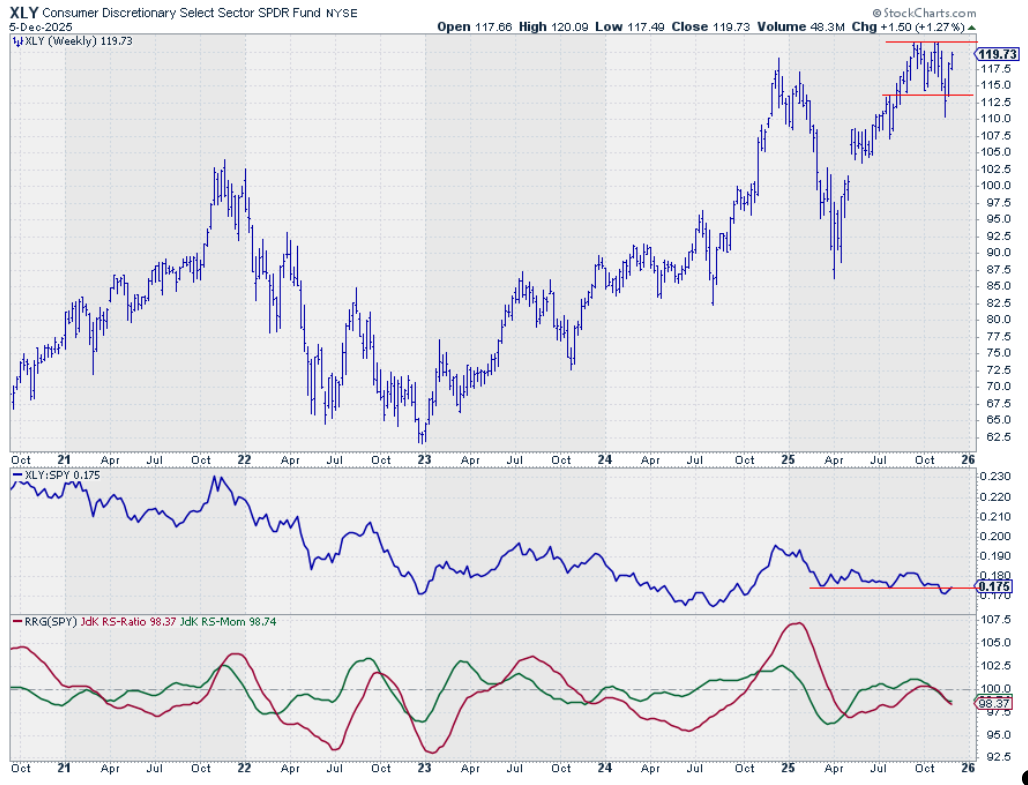1028x785 pixels.
Task: Click year 23 on the bottom time axis
Action: [x=424, y=768]
